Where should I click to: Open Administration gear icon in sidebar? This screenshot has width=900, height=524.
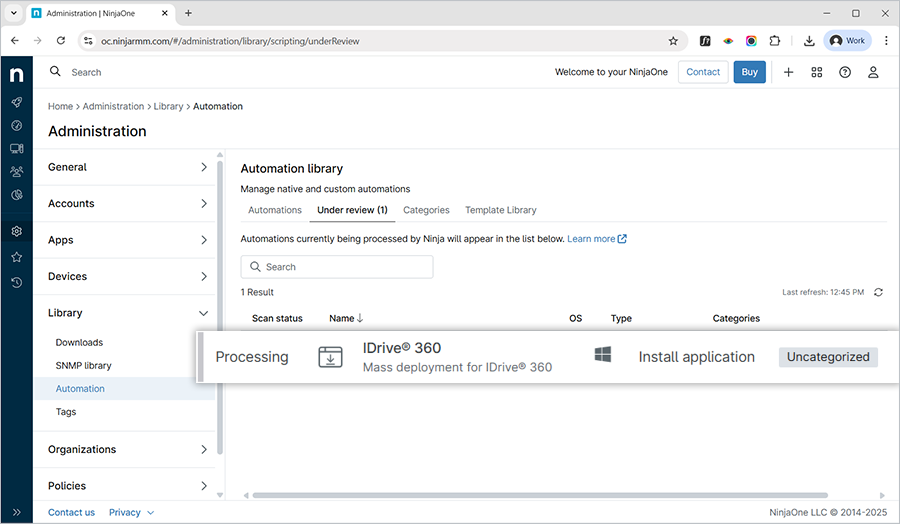point(17,232)
